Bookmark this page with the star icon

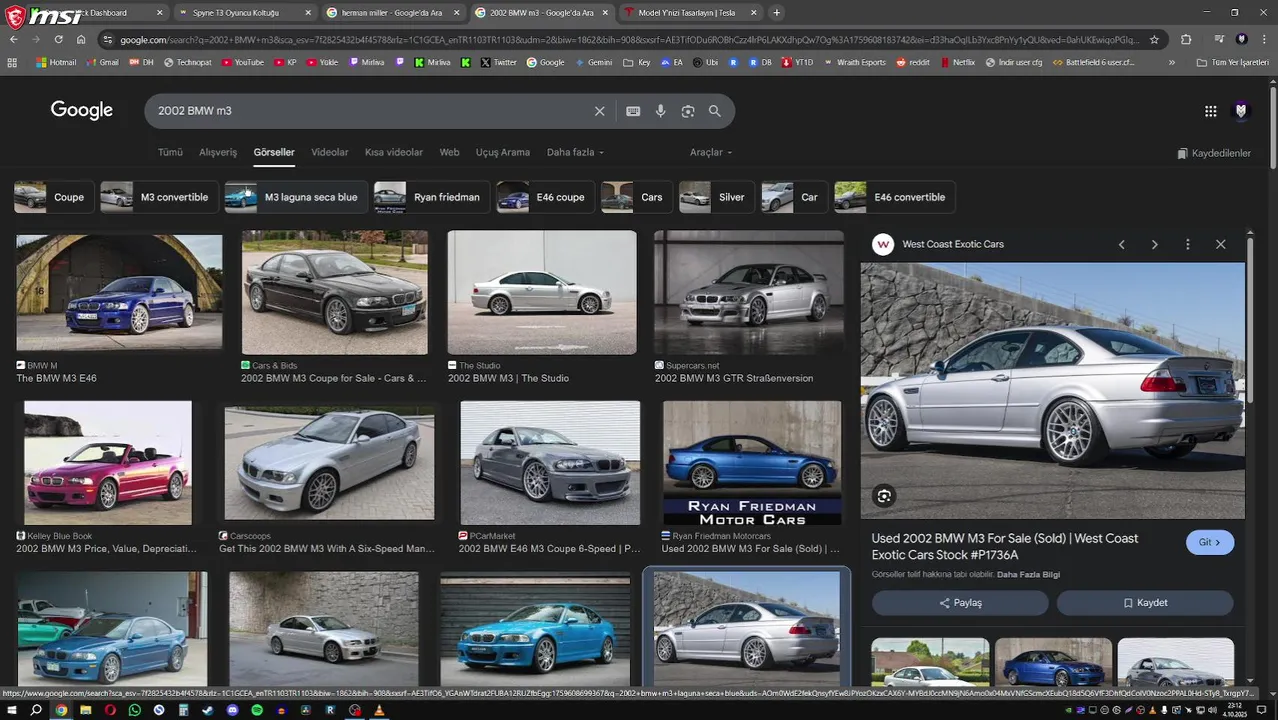tap(1154, 39)
